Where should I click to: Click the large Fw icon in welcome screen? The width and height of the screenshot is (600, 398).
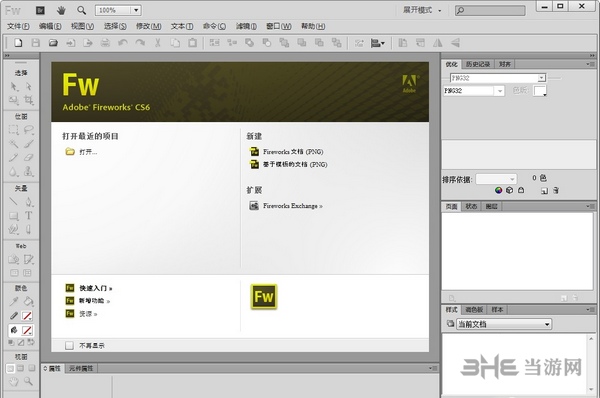264,297
